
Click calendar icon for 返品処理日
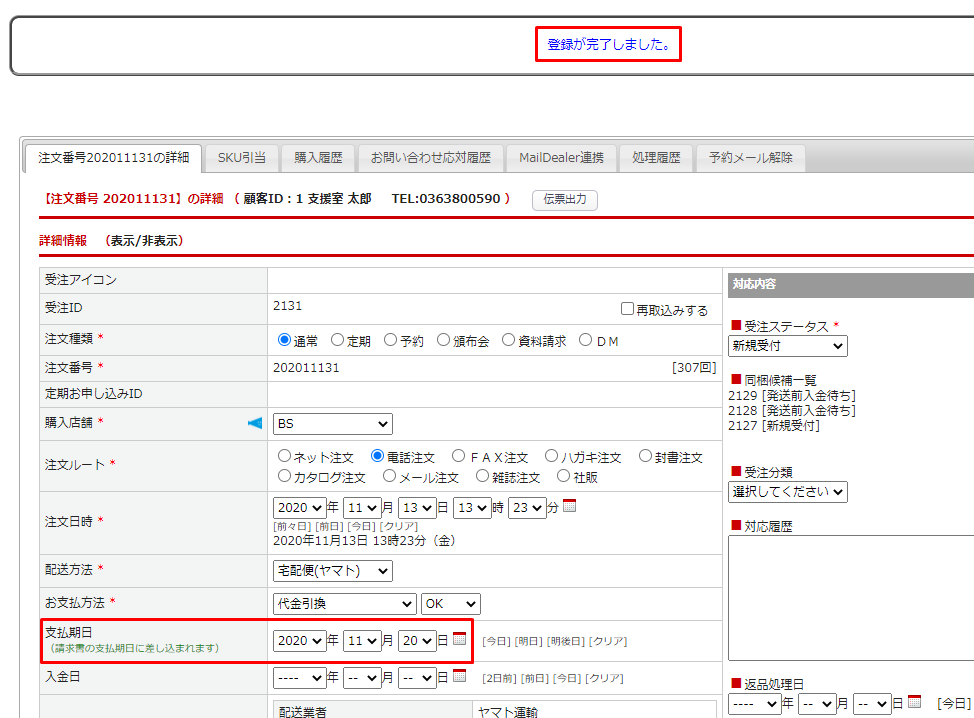914,702
